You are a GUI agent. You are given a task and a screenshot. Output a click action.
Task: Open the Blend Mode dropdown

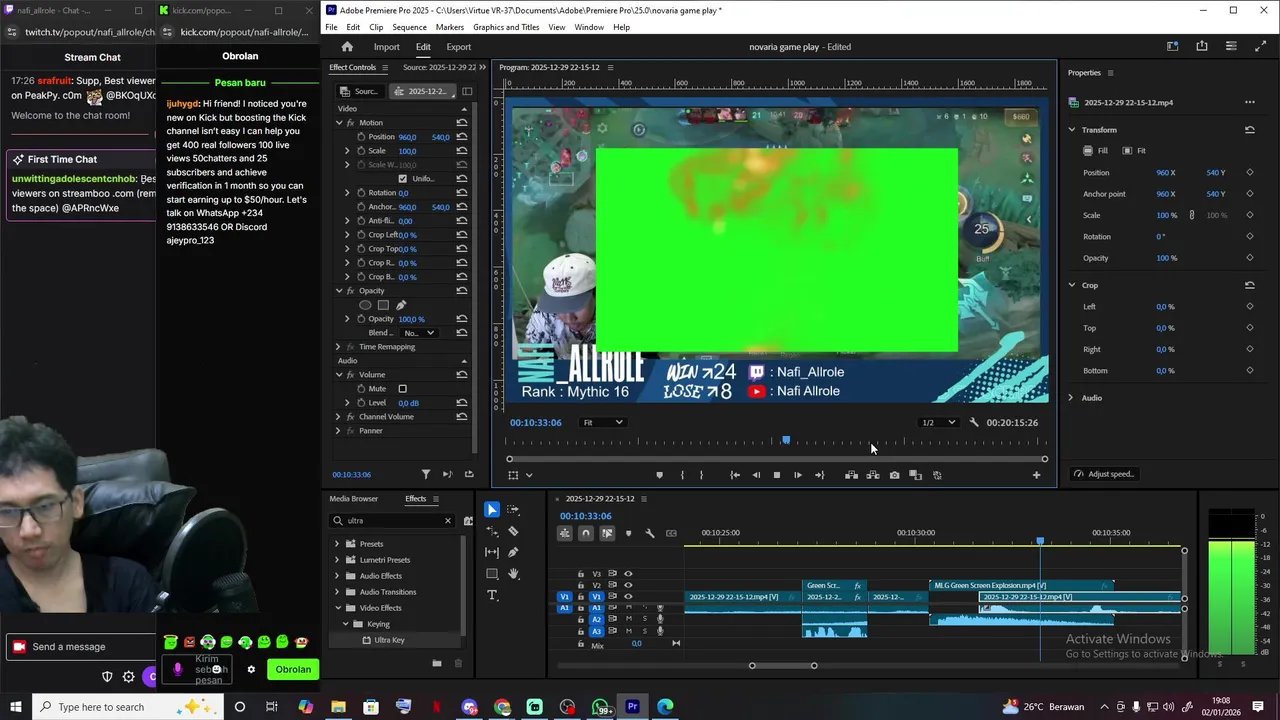point(419,333)
